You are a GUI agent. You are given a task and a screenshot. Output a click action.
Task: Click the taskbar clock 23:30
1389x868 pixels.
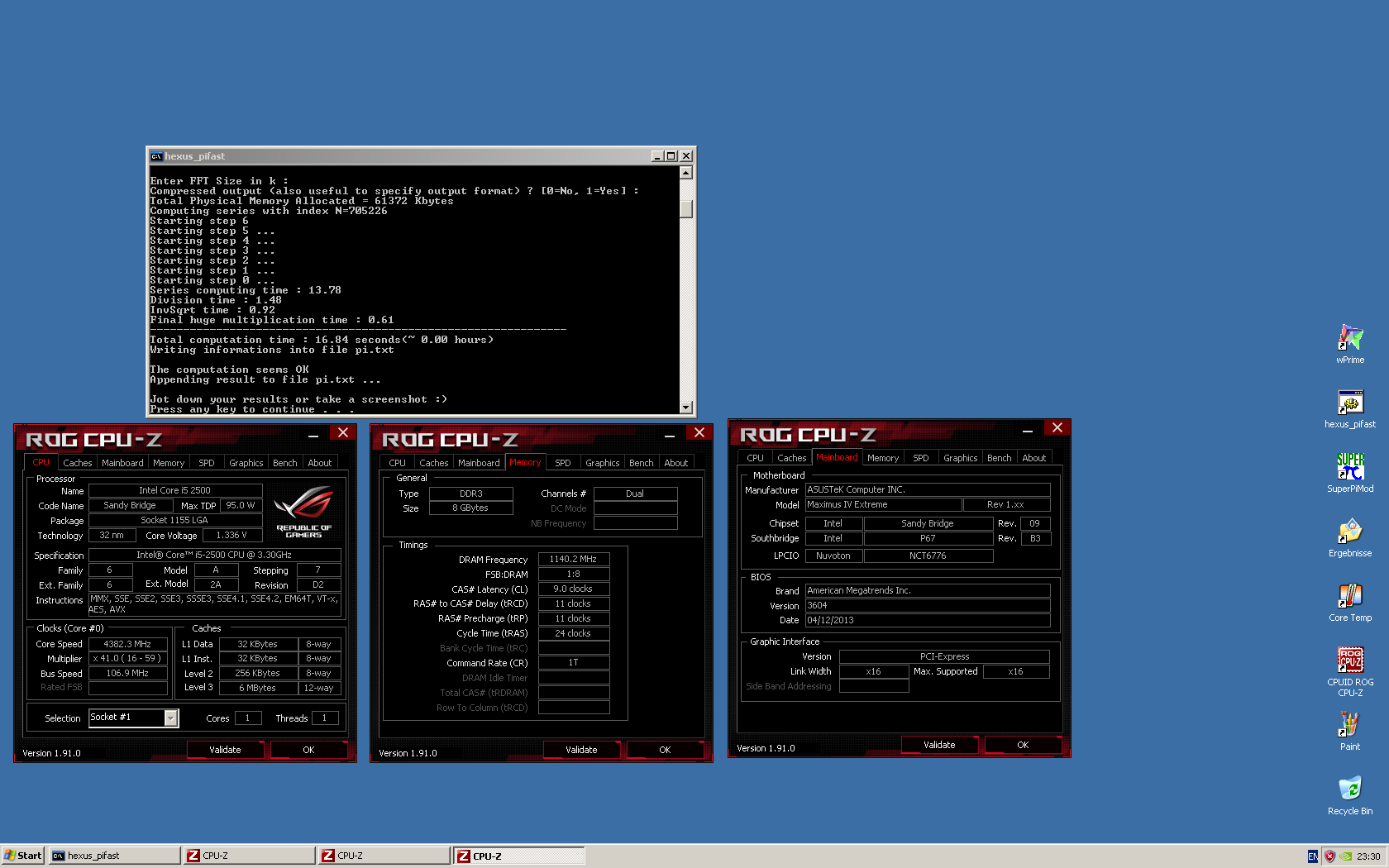1368,856
